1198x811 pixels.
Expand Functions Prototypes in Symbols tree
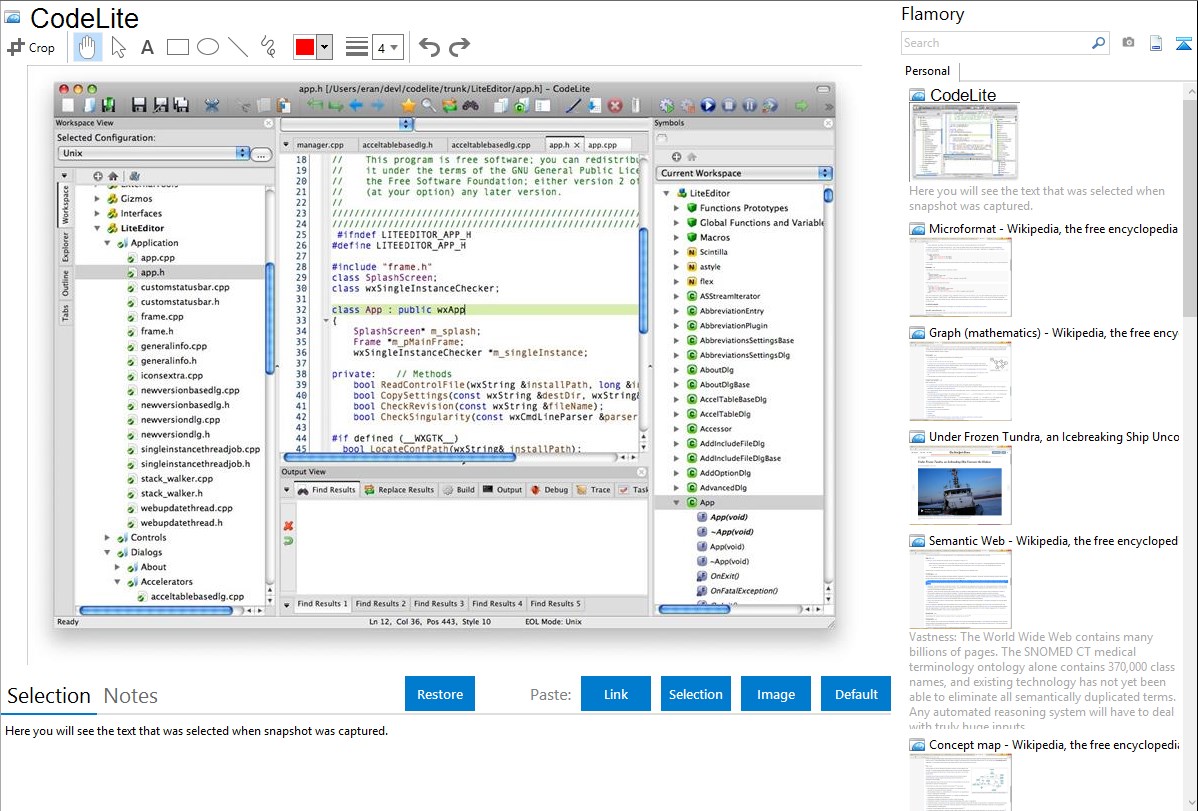(x=676, y=208)
